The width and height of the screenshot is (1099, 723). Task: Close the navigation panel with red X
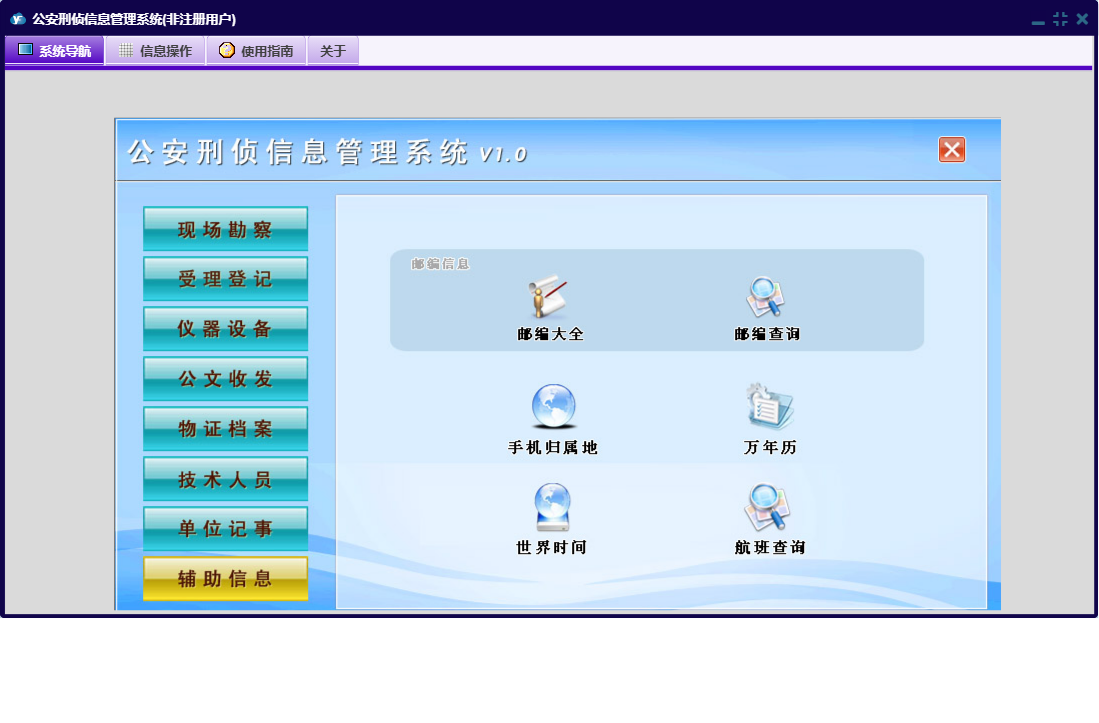951,150
